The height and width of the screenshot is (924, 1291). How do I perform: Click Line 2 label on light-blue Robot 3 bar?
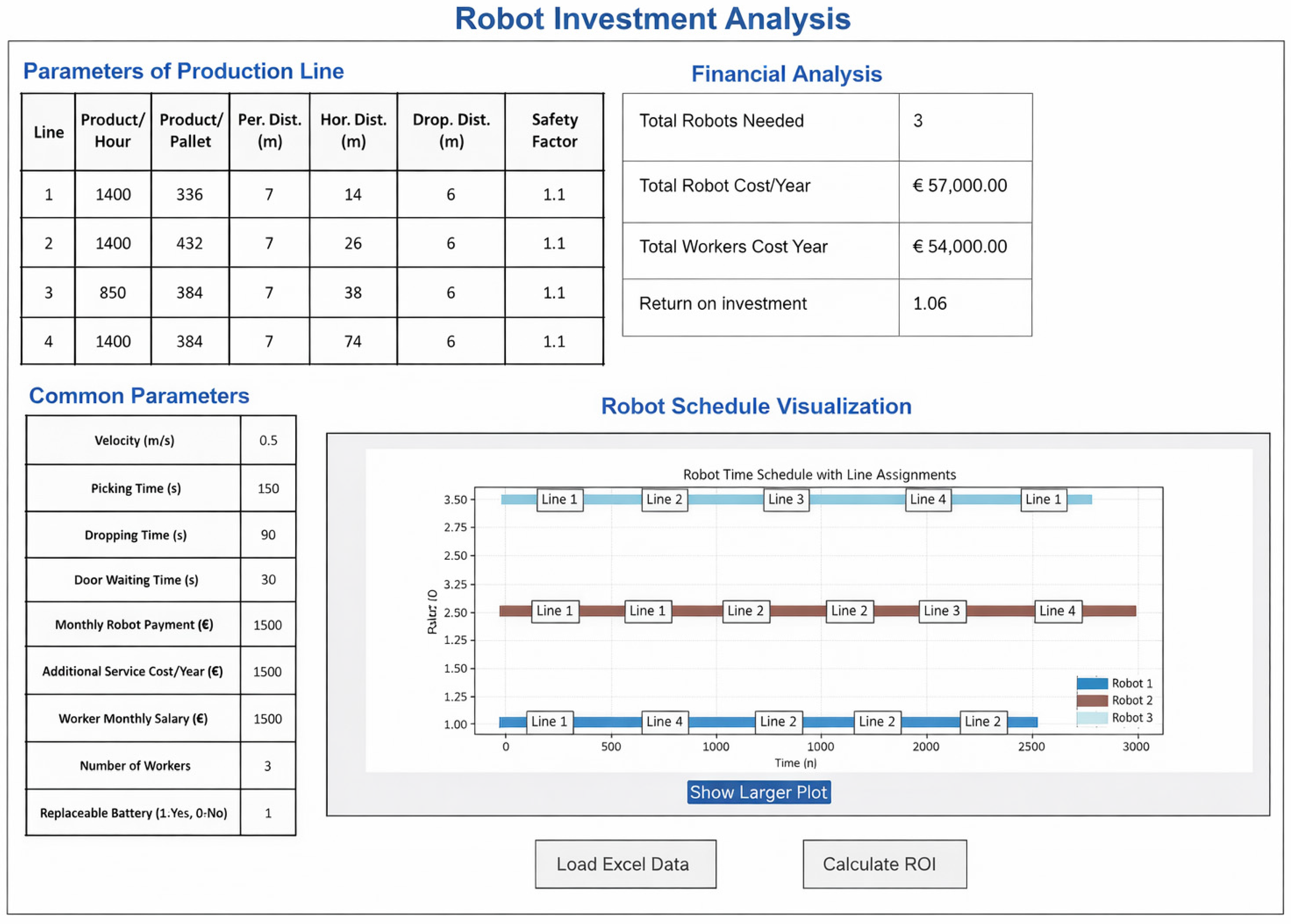[665, 500]
